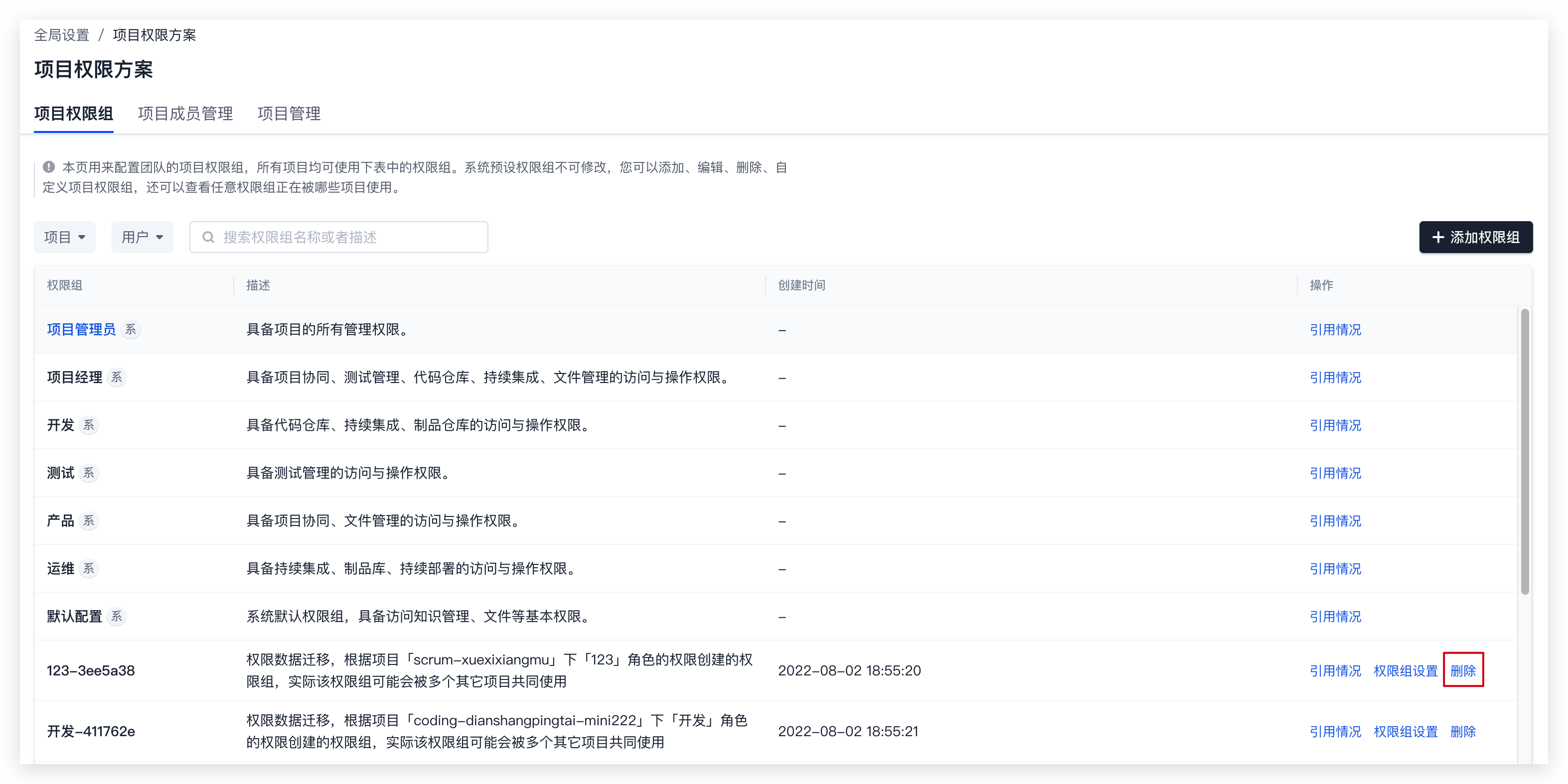Click the system badge next to 默认配置
The height and width of the screenshot is (784, 1568).
click(116, 617)
